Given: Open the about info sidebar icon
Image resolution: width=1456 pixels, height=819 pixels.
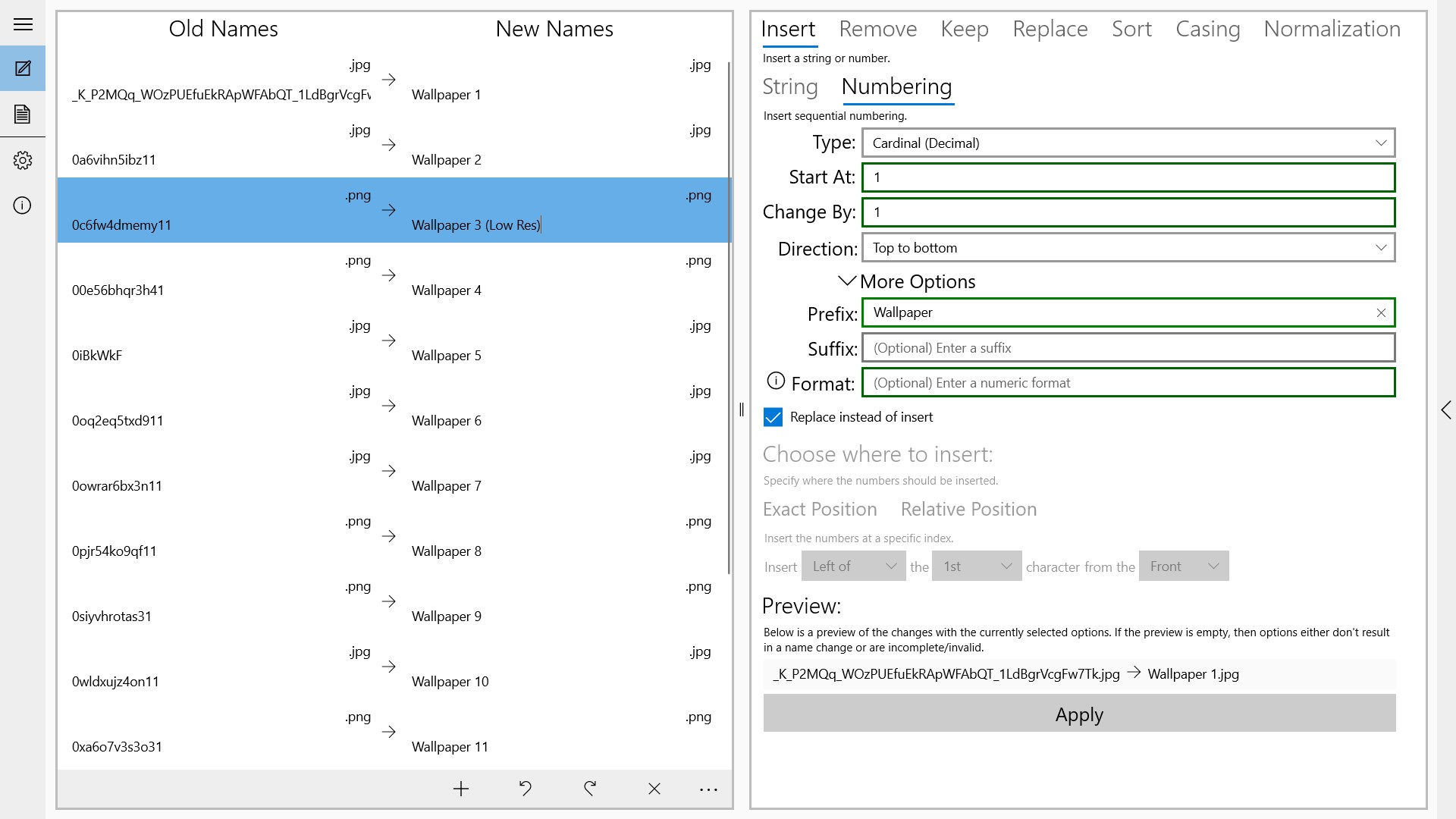Looking at the screenshot, I should pos(23,206).
